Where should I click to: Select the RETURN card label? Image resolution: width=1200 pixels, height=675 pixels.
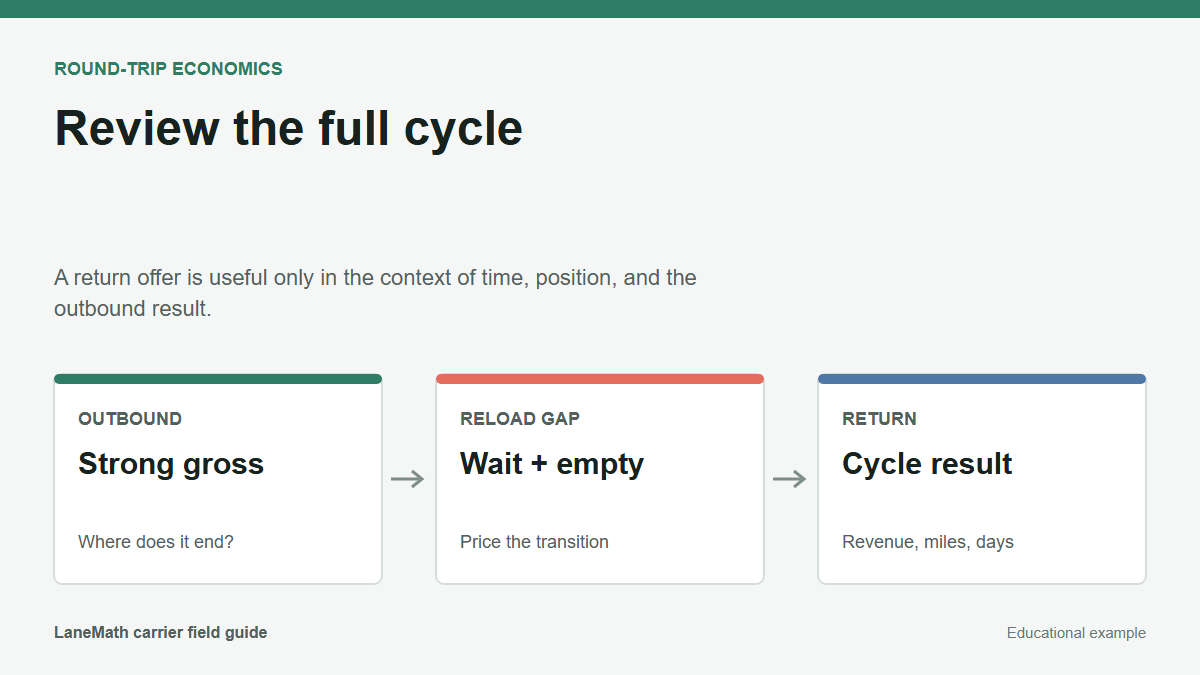point(879,419)
